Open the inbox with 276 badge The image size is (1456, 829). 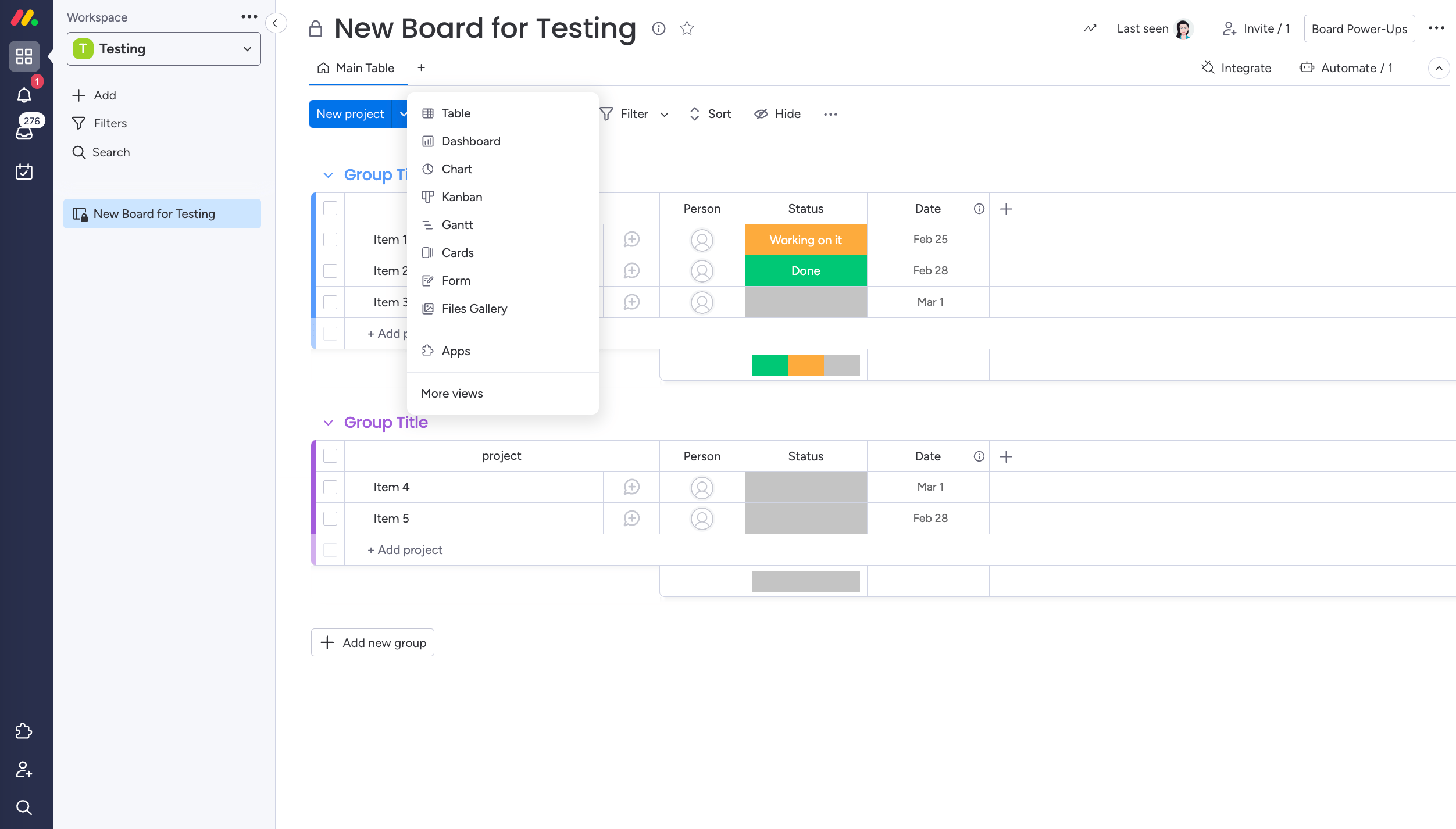coord(24,133)
